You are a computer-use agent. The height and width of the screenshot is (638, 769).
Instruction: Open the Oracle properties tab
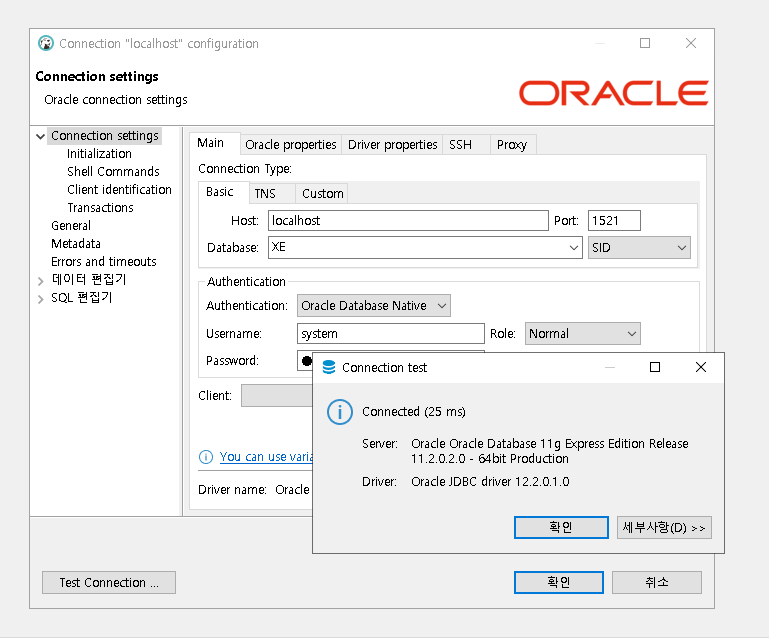291,145
